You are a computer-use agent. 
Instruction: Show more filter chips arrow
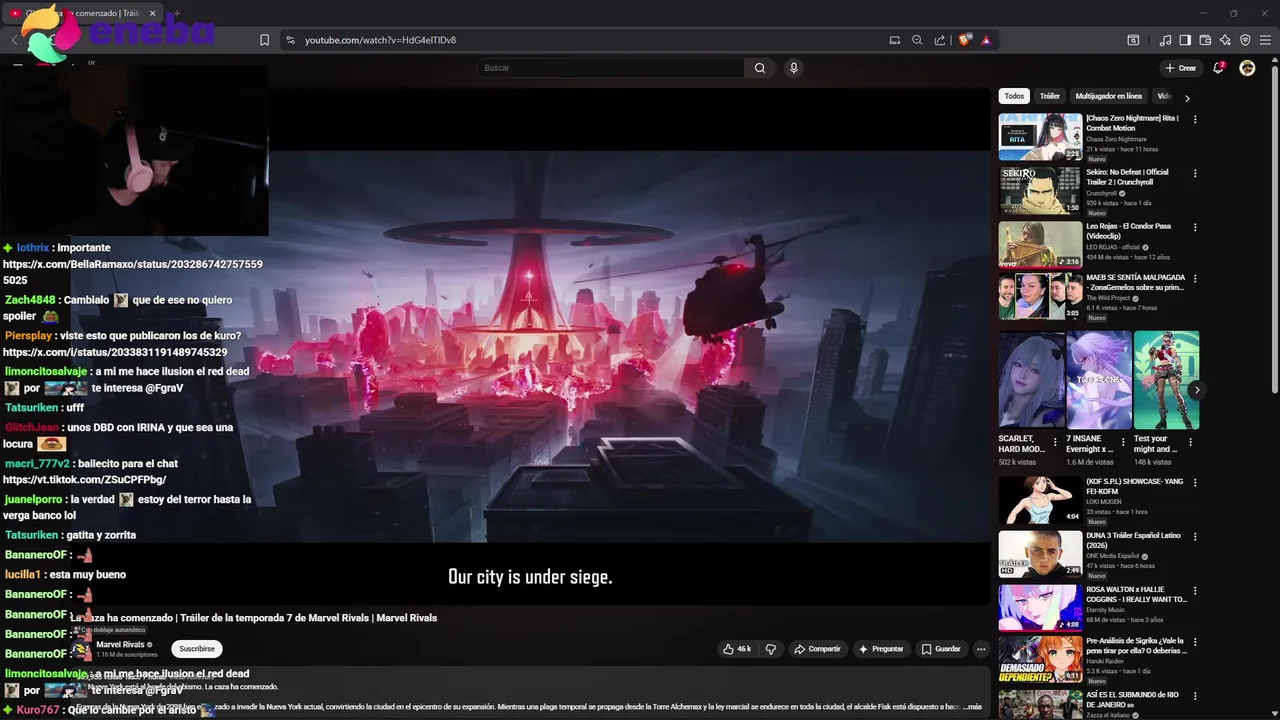coord(1187,98)
